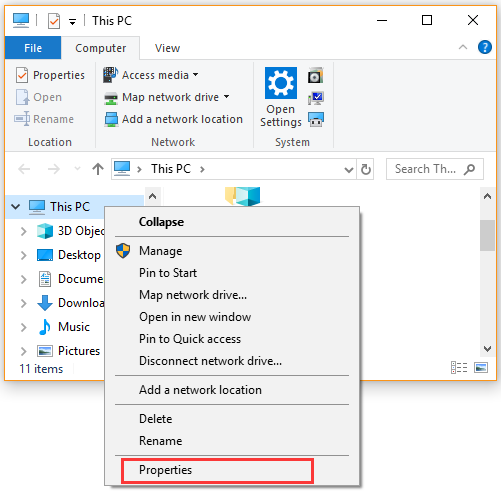Viewport: 501px width, 492px height.
Task: Choose Delete in the context menu
Action: tap(232, 419)
